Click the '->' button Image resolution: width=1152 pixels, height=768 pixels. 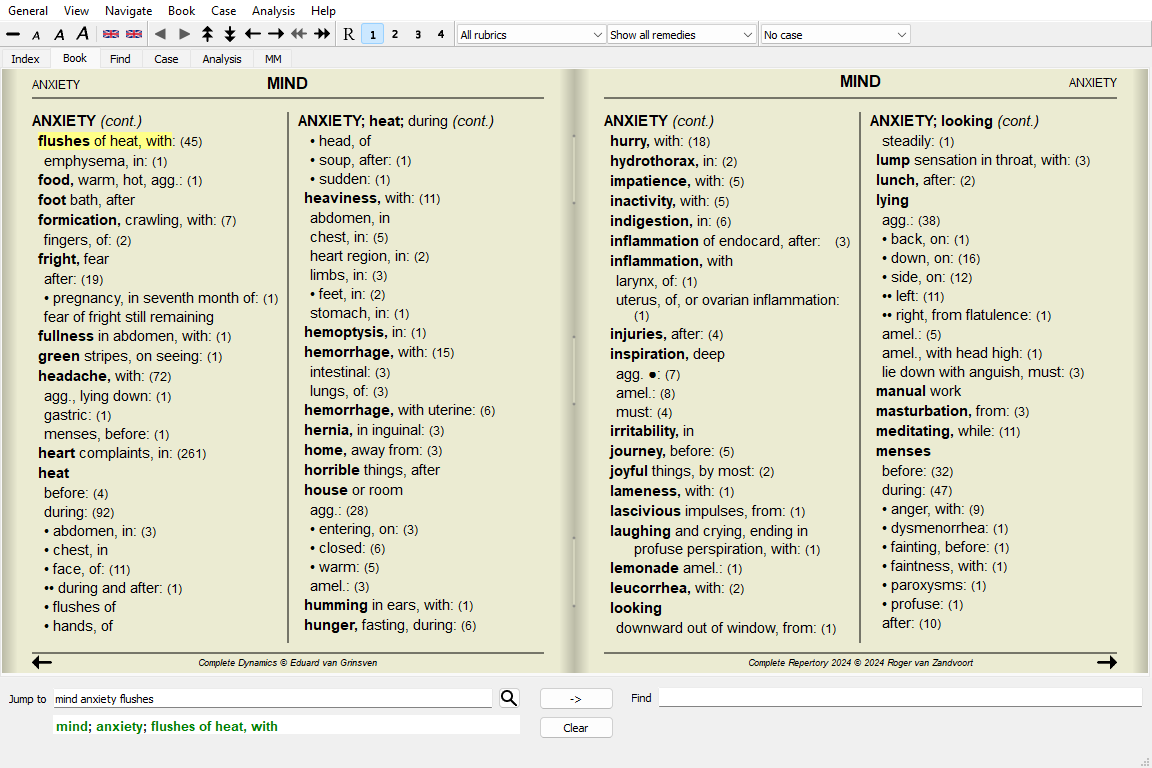[x=576, y=699]
